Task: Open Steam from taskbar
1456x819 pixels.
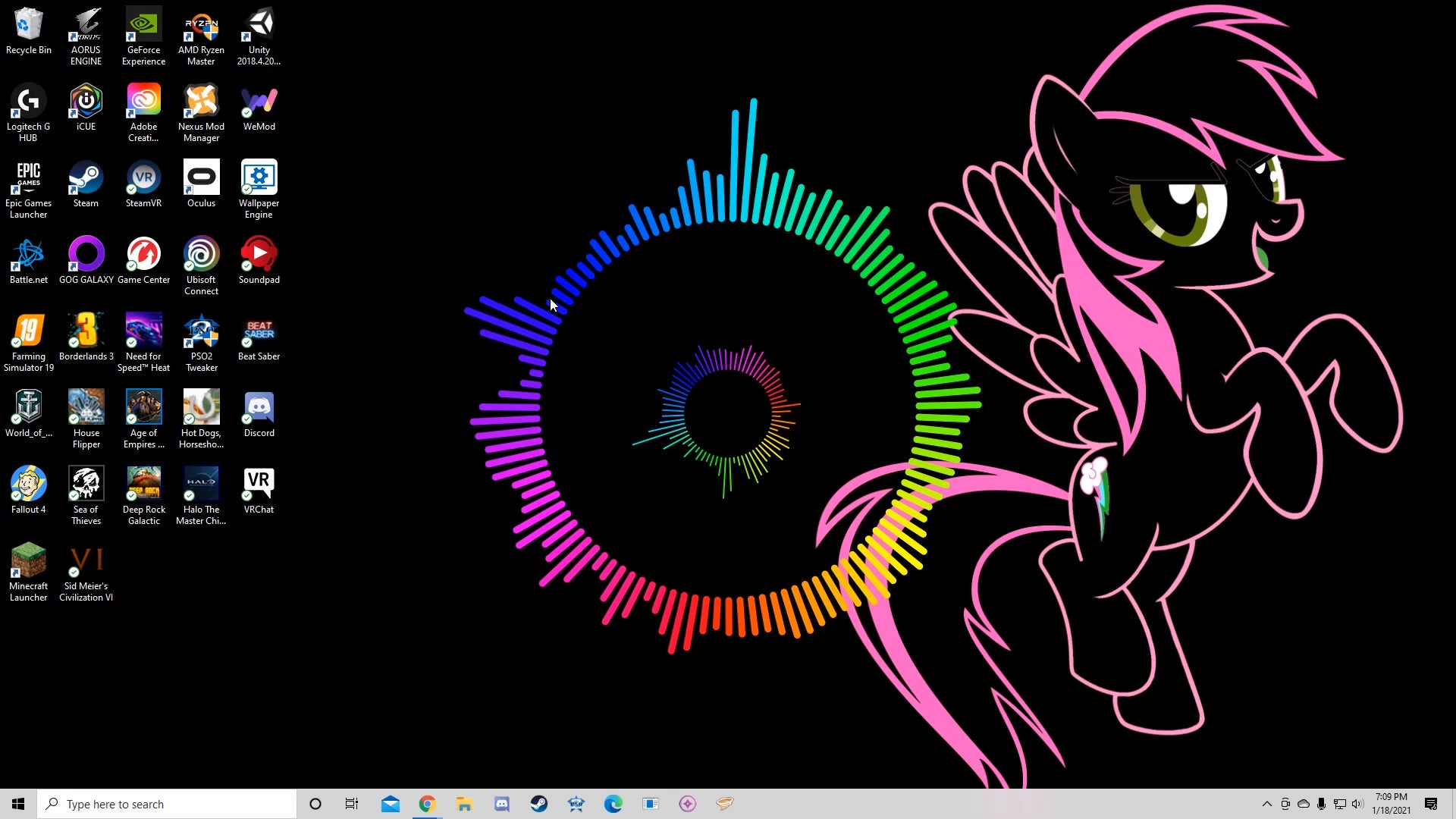Action: (539, 803)
